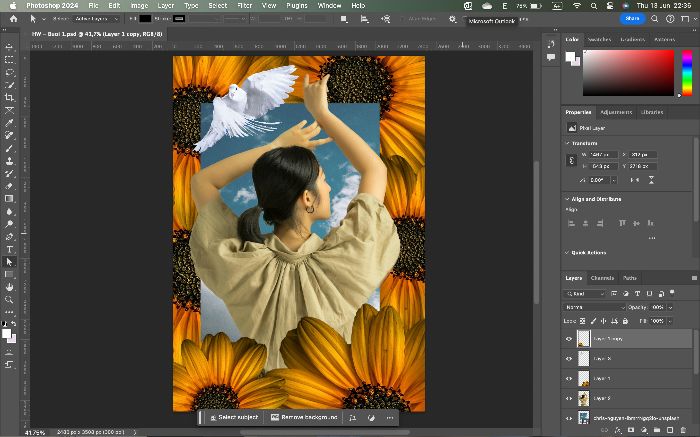Image resolution: width=700 pixels, height=437 pixels.
Task: Switch to the Adjustments tab
Action: click(x=616, y=112)
